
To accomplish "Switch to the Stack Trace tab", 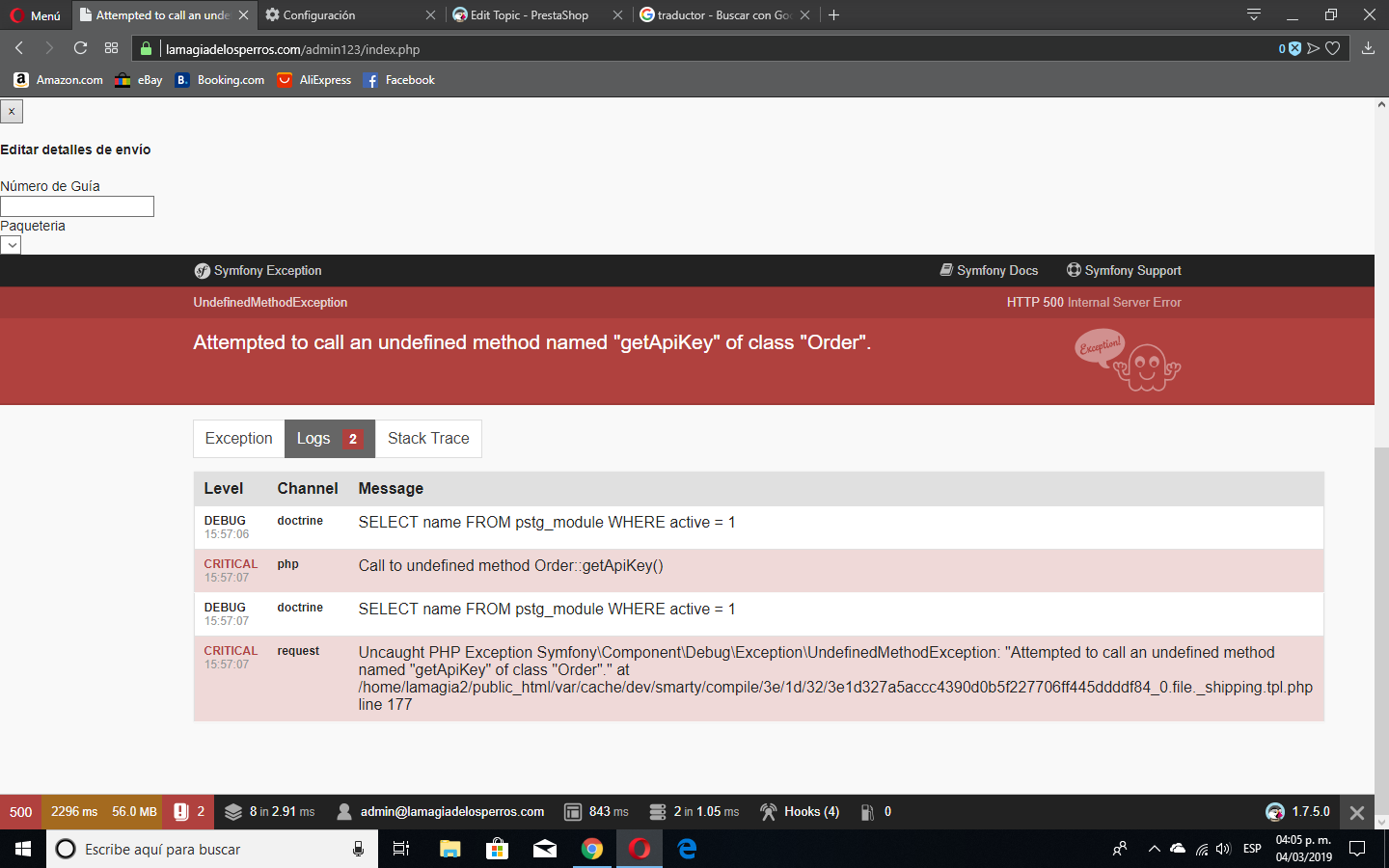I will pyautogui.click(x=428, y=439).
